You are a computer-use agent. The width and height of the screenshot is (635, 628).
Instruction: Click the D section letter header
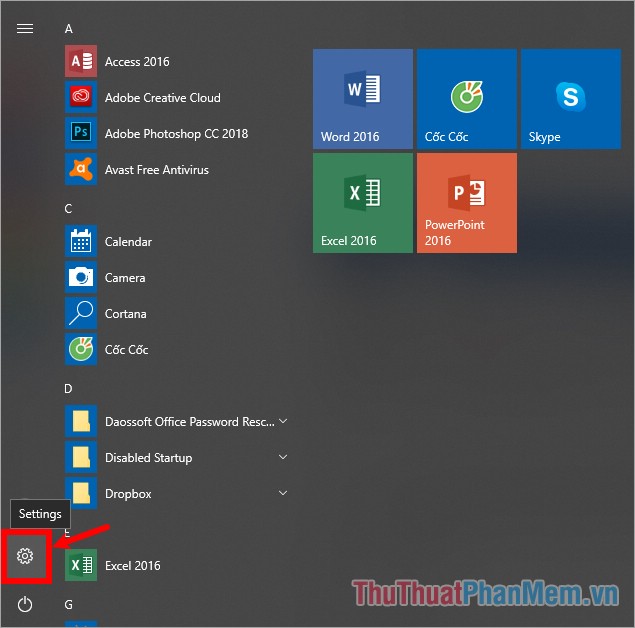(x=68, y=389)
